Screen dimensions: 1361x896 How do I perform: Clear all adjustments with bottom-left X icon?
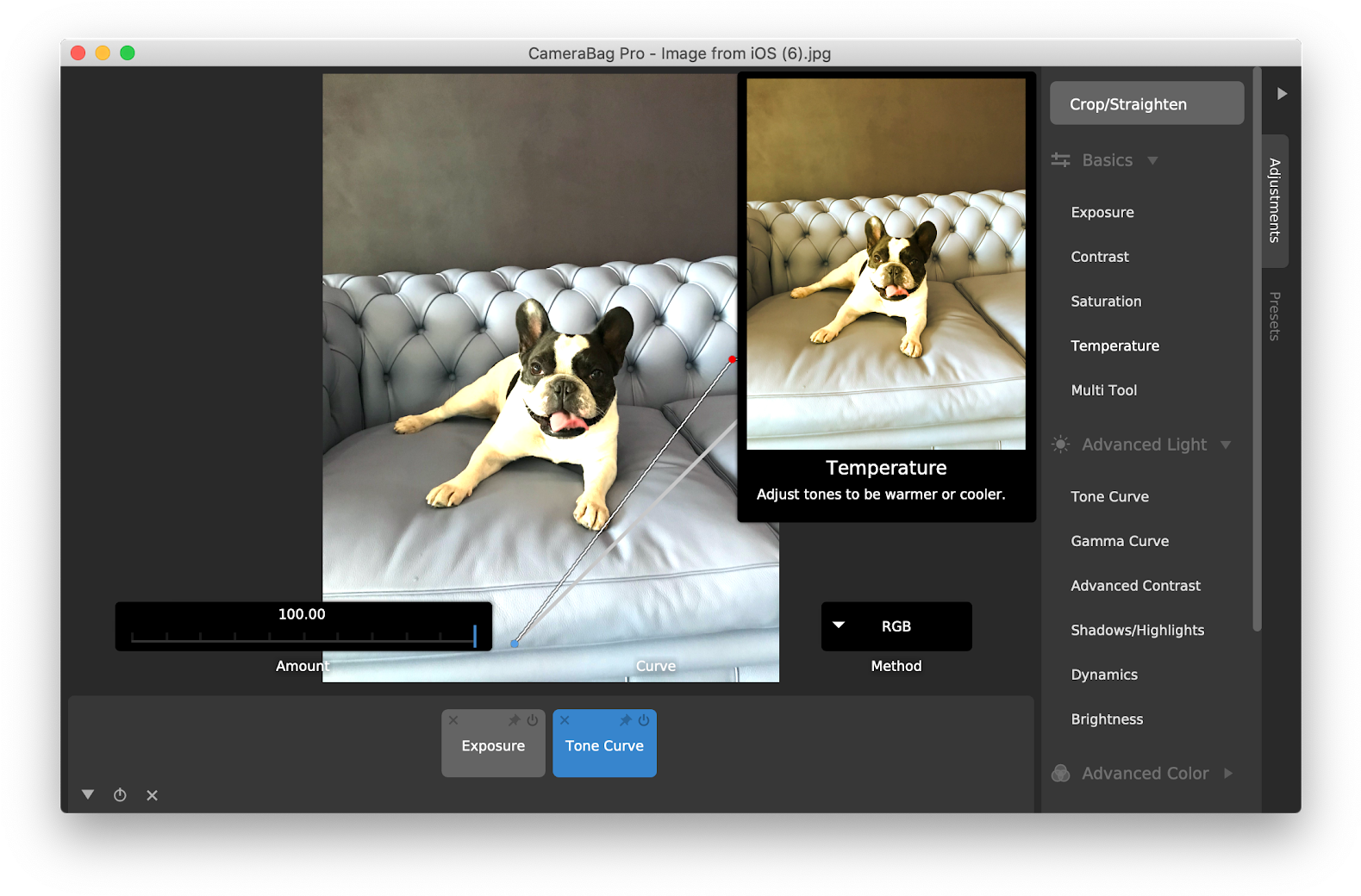(152, 795)
